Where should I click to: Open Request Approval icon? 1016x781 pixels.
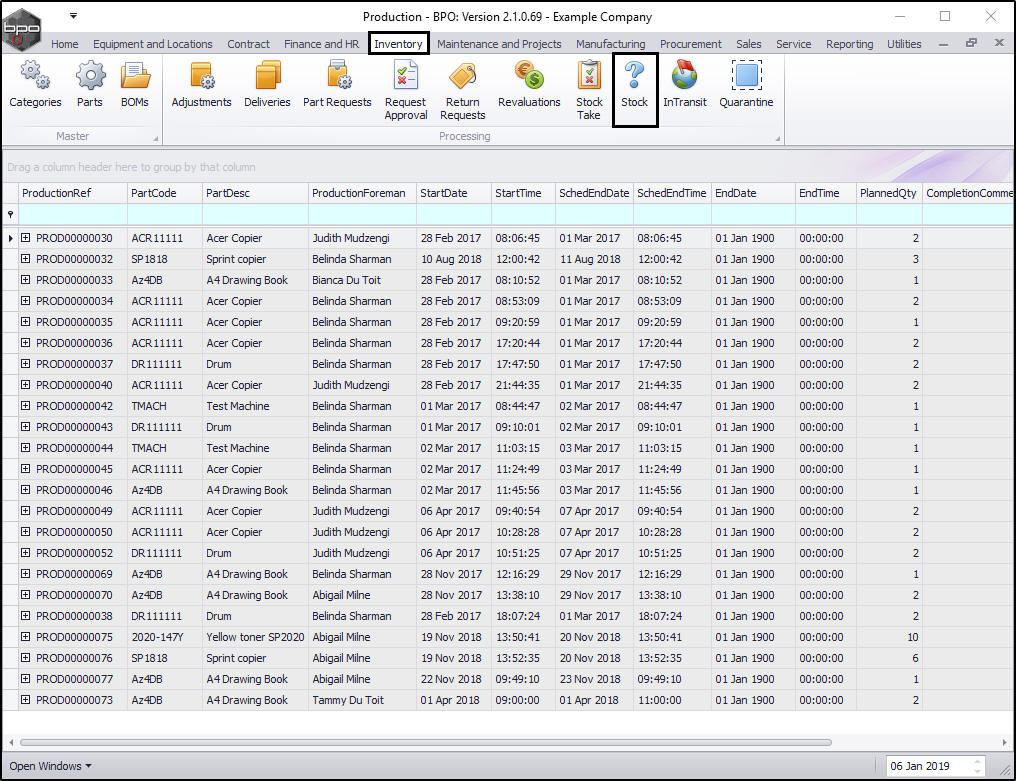(x=406, y=90)
